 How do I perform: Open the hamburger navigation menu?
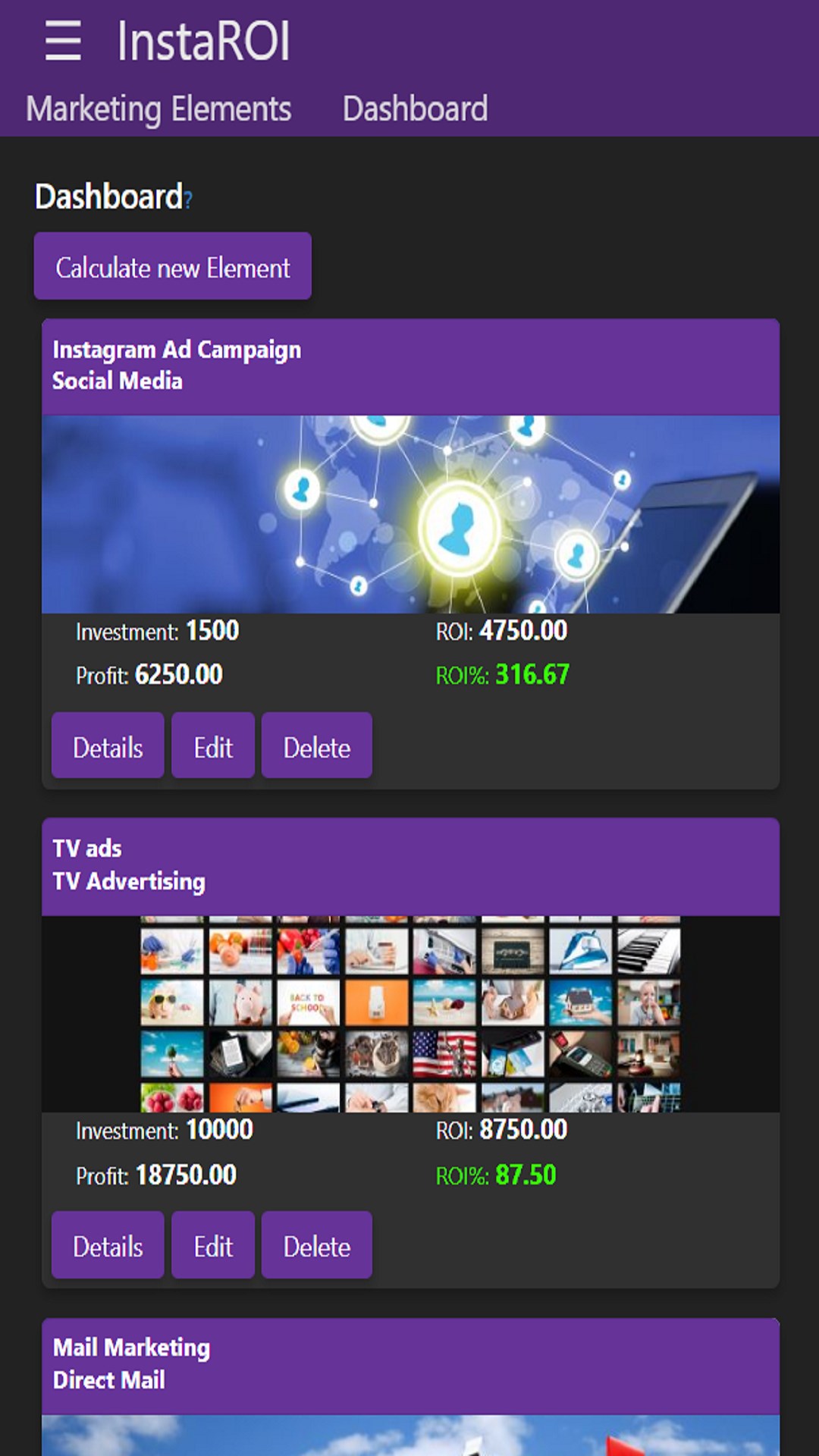(x=63, y=41)
